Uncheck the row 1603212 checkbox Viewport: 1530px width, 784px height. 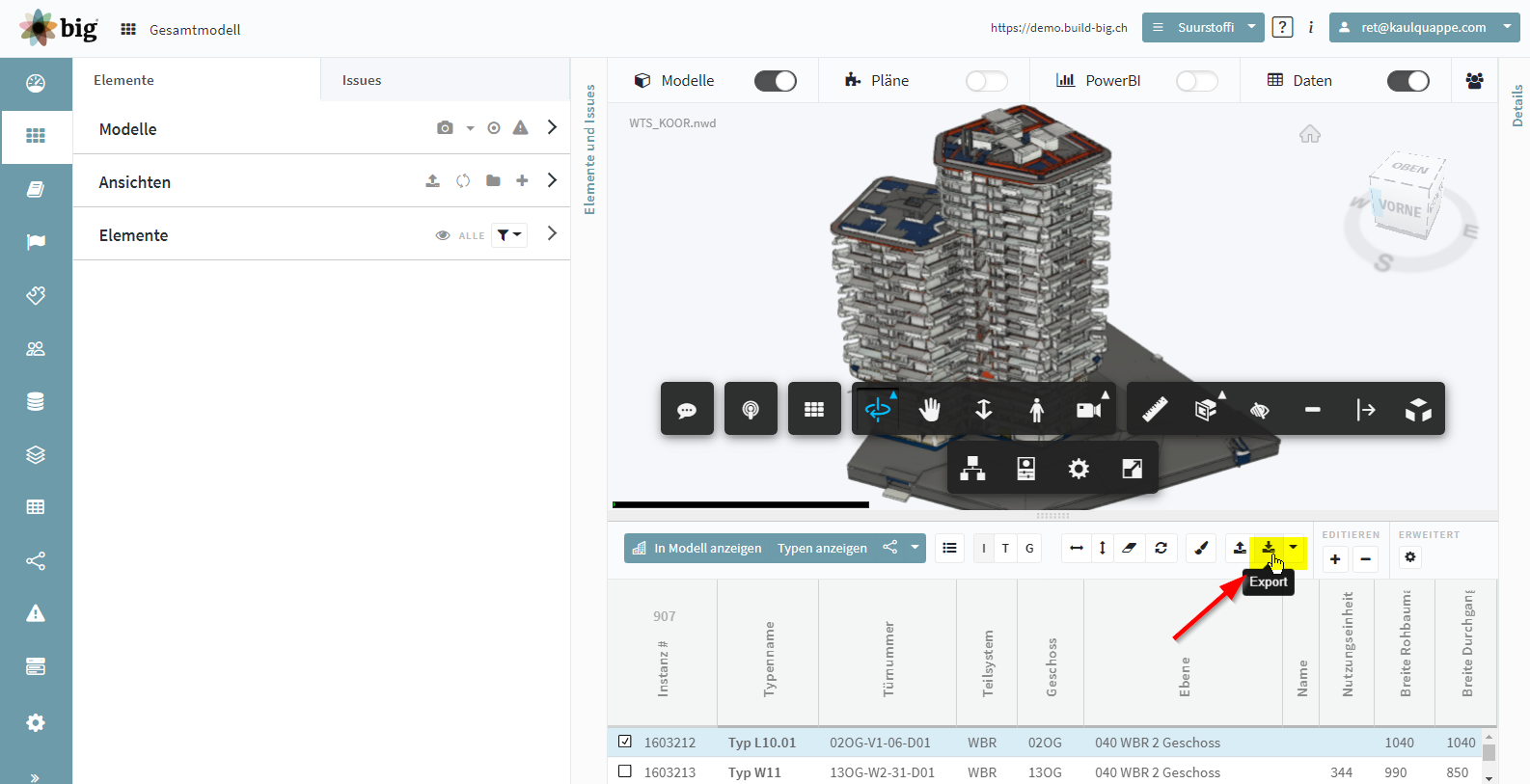(x=625, y=742)
